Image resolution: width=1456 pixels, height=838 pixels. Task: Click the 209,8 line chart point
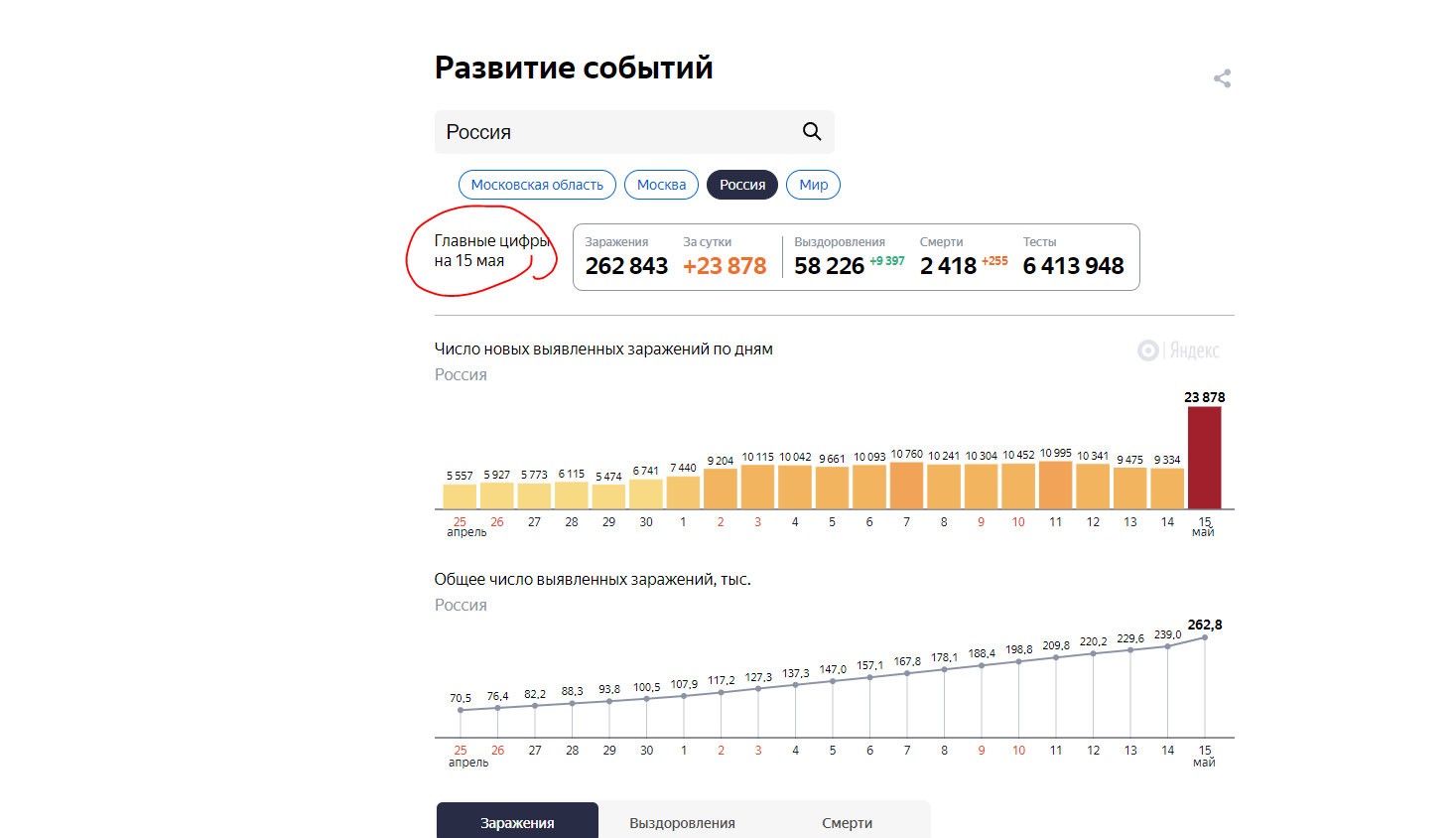click(1056, 657)
